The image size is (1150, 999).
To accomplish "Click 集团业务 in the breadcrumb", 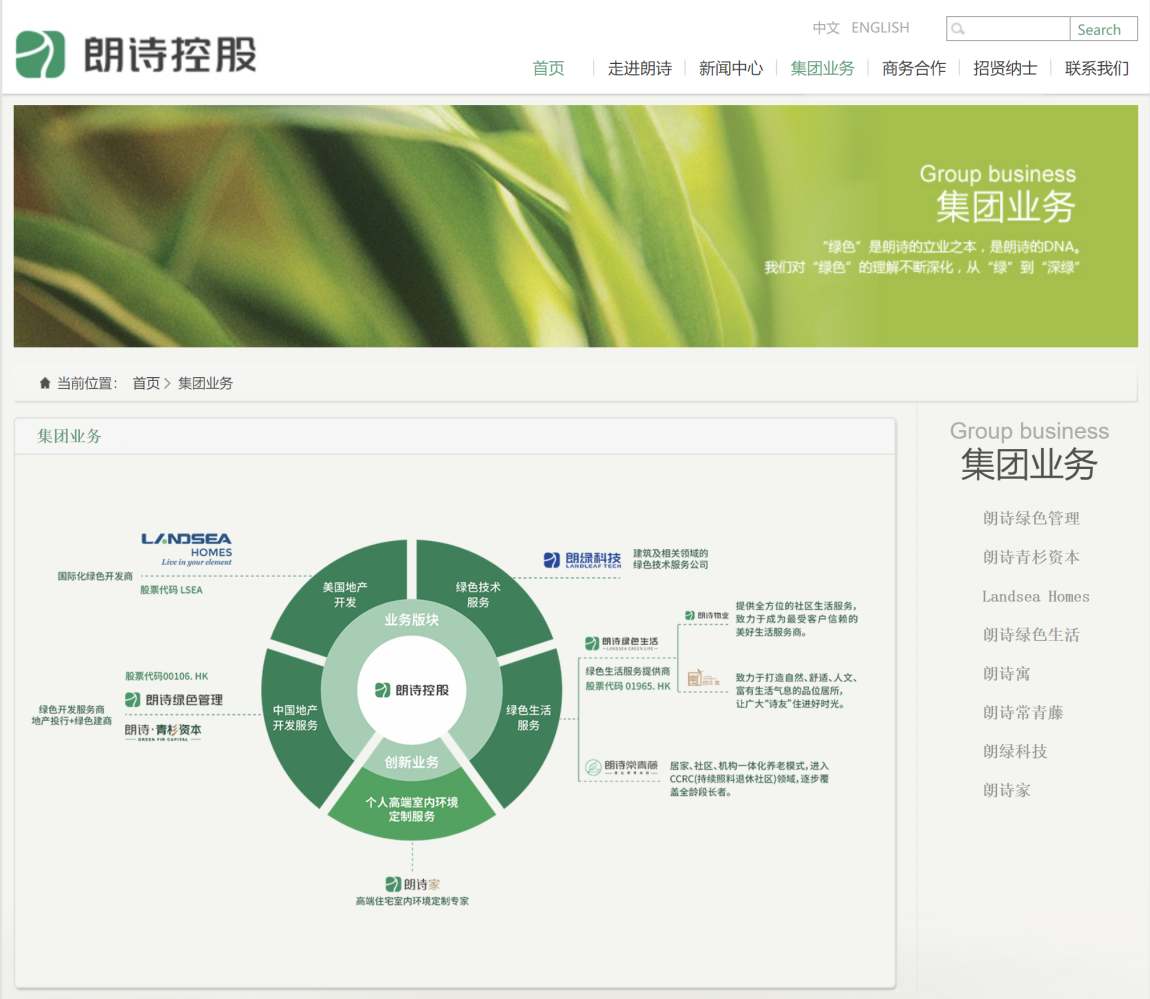I will (205, 383).
